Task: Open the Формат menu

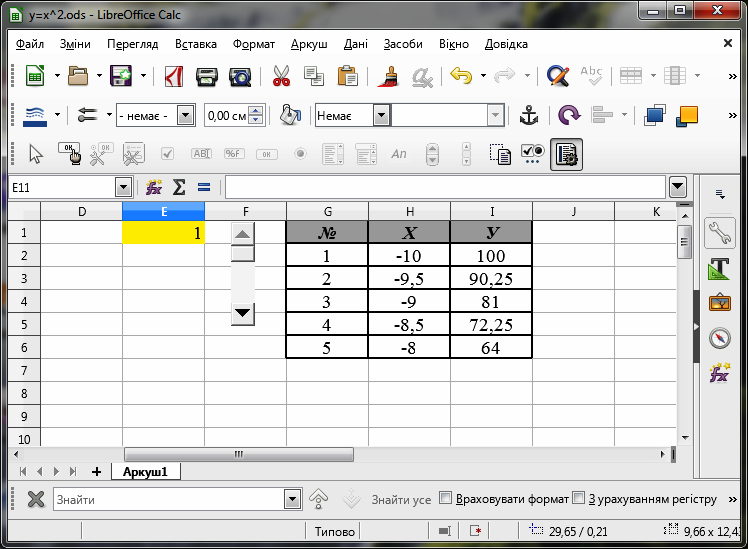Action: [254, 44]
